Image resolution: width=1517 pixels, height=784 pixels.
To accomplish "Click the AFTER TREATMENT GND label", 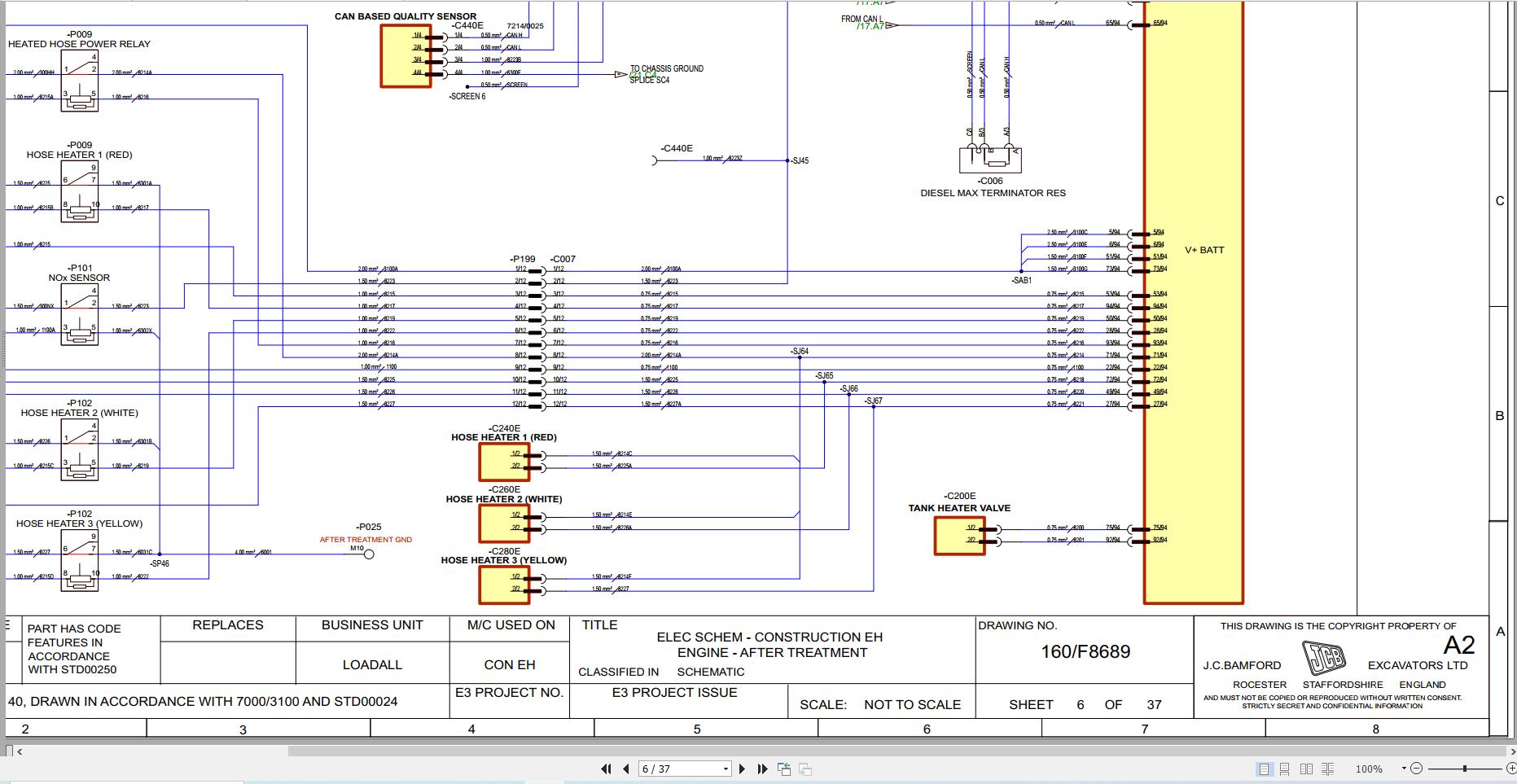I will click(366, 540).
